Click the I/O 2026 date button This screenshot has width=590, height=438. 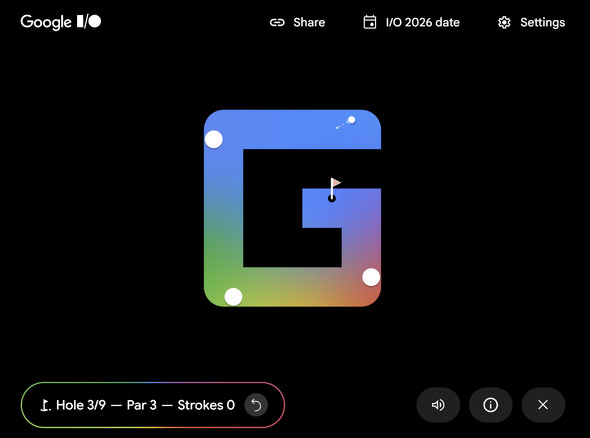pos(411,22)
